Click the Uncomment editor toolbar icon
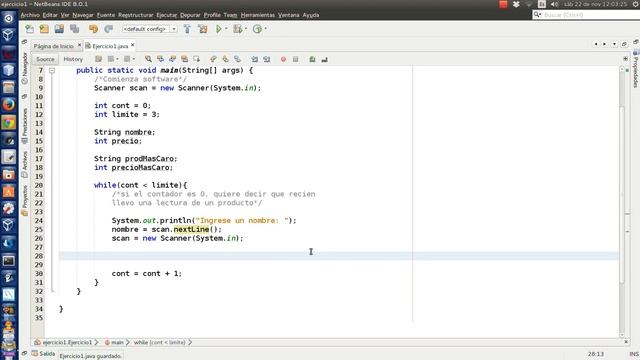 click(324, 59)
